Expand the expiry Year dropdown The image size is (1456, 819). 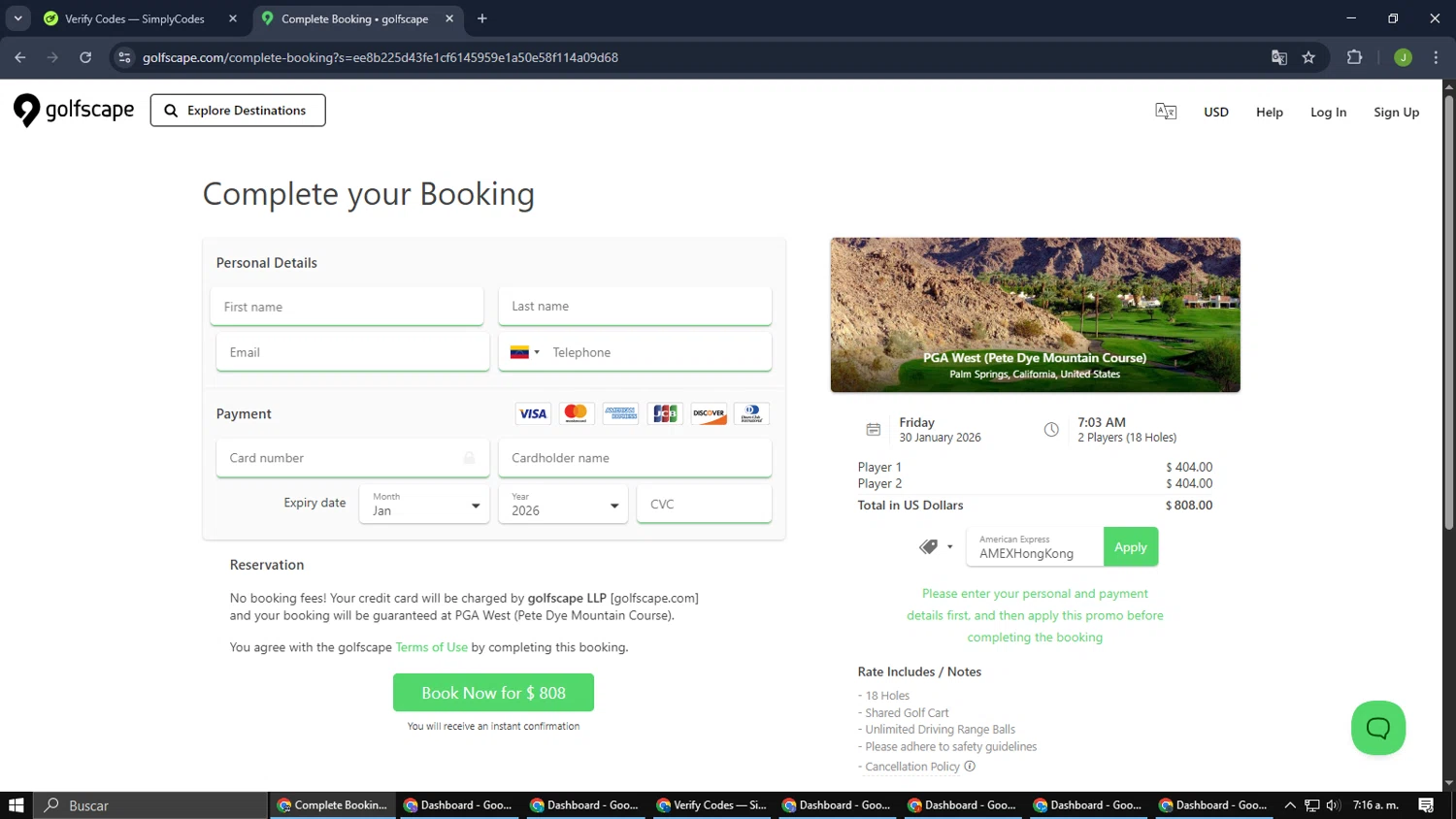click(563, 505)
